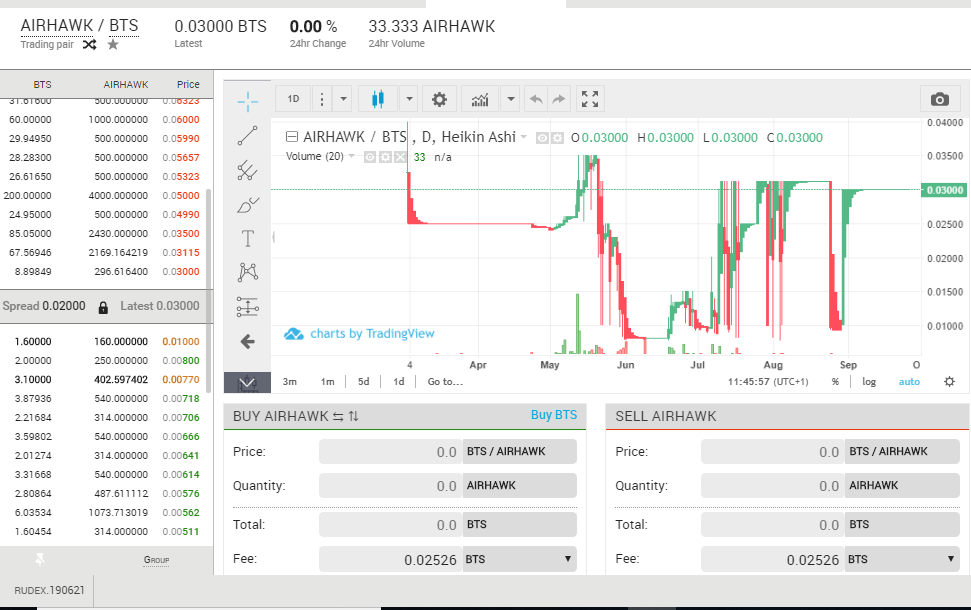Screen dimensions: 971x610
Task: Click the sell Total input field
Action: [772, 525]
